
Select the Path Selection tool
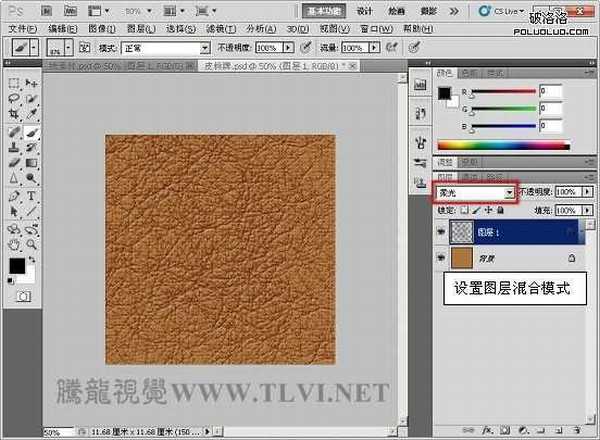point(14,211)
